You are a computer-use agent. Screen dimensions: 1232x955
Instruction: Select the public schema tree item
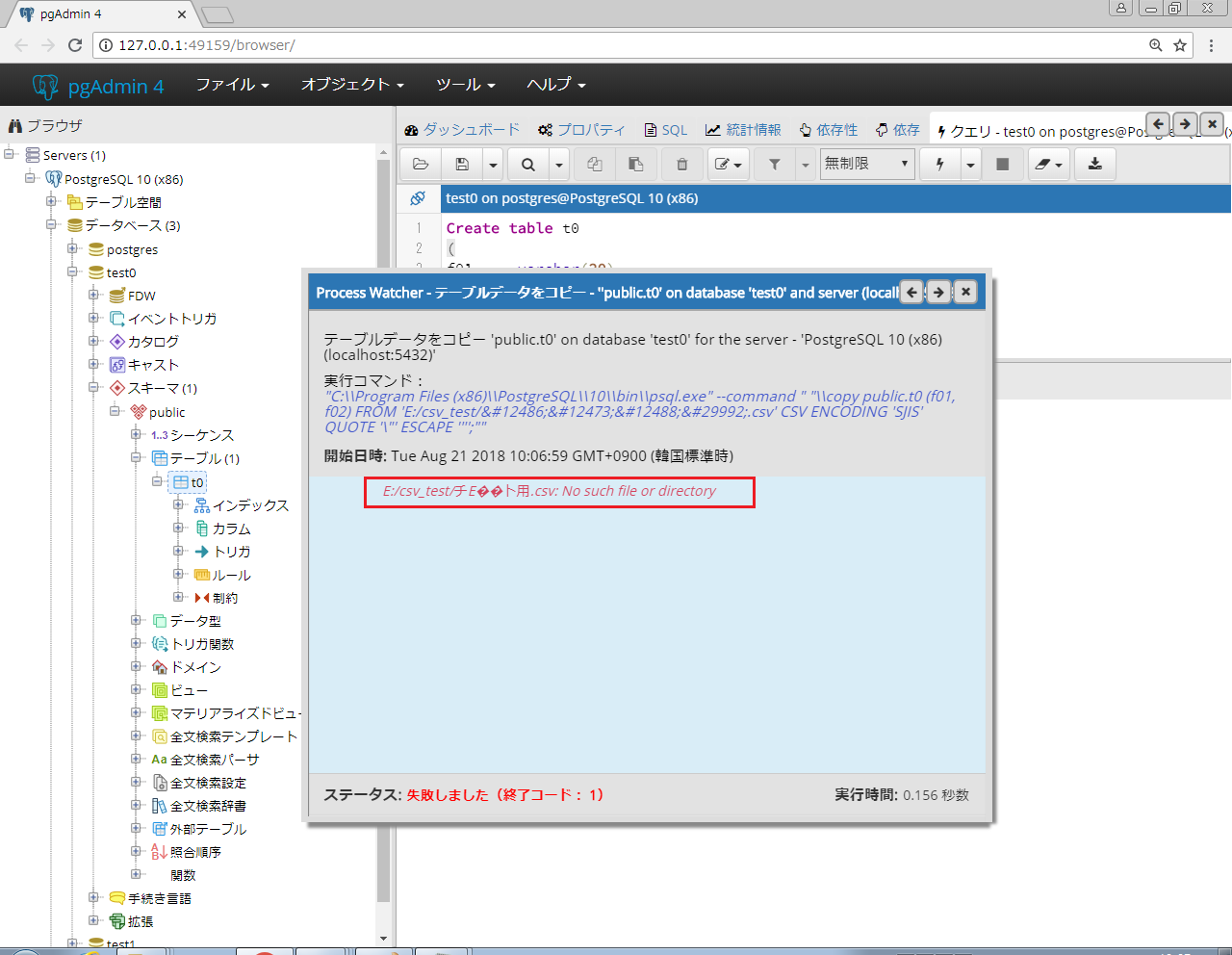167,412
